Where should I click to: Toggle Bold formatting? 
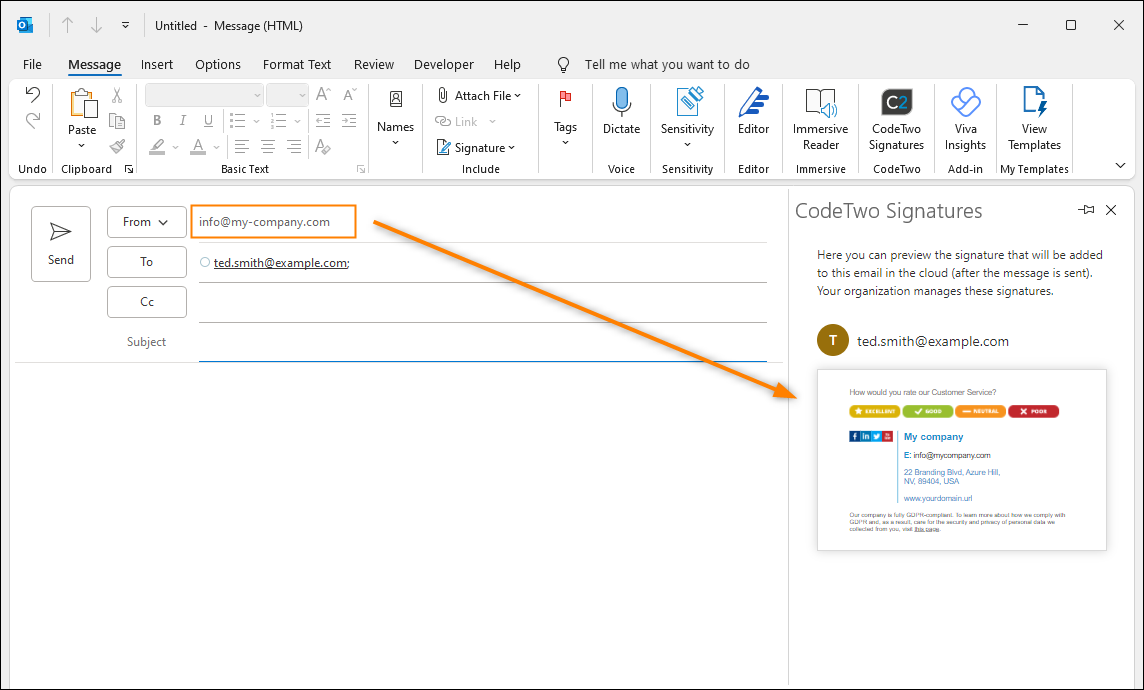(156, 121)
